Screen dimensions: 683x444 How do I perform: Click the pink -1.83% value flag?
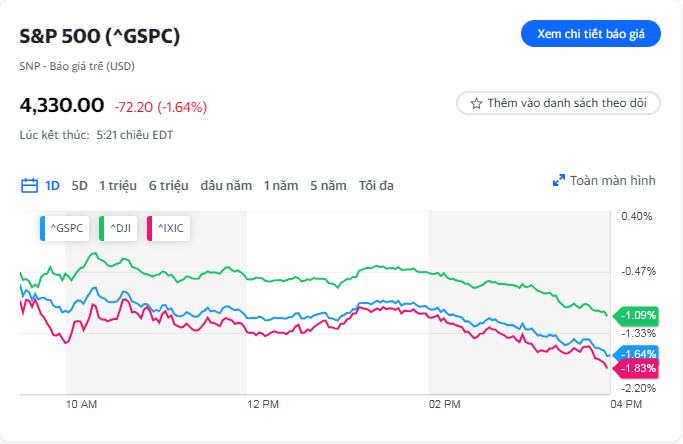point(636,369)
